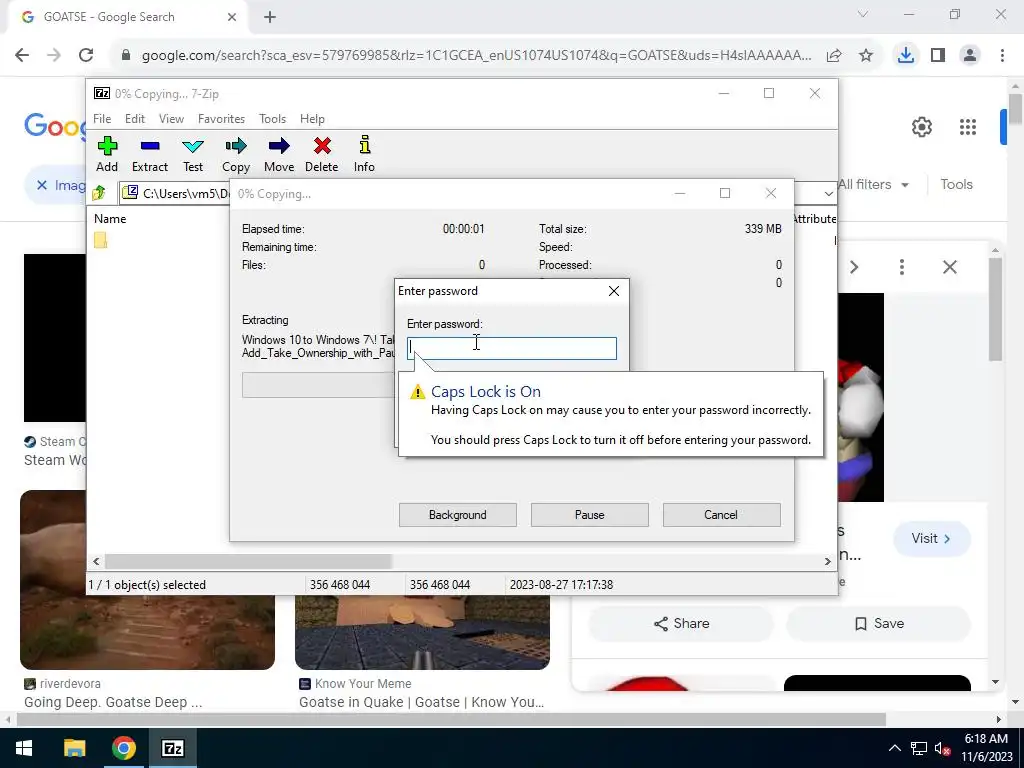Image resolution: width=1024 pixels, height=768 pixels.
Task: Close the Enter password dialog
Action: 614,291
